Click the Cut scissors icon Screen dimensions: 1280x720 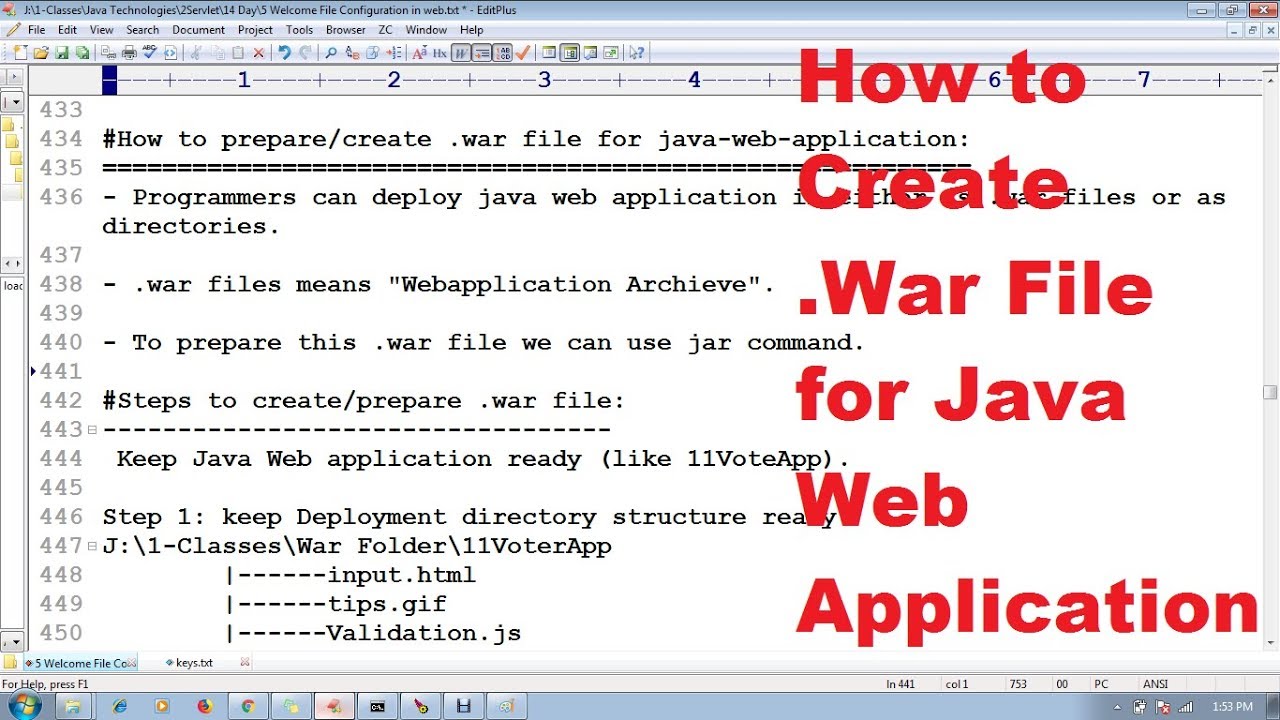[195, 52]
